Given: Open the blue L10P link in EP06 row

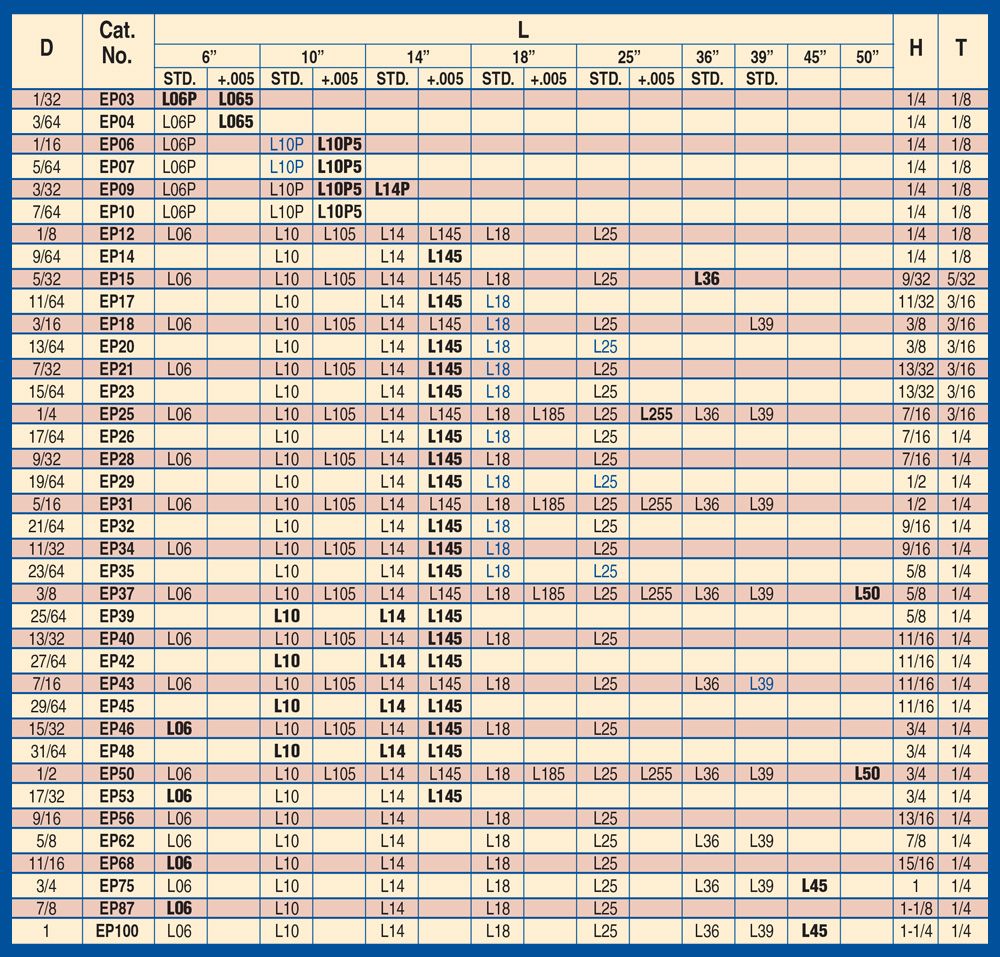Looking at the screenshot, I should click(x=287, y=144).
